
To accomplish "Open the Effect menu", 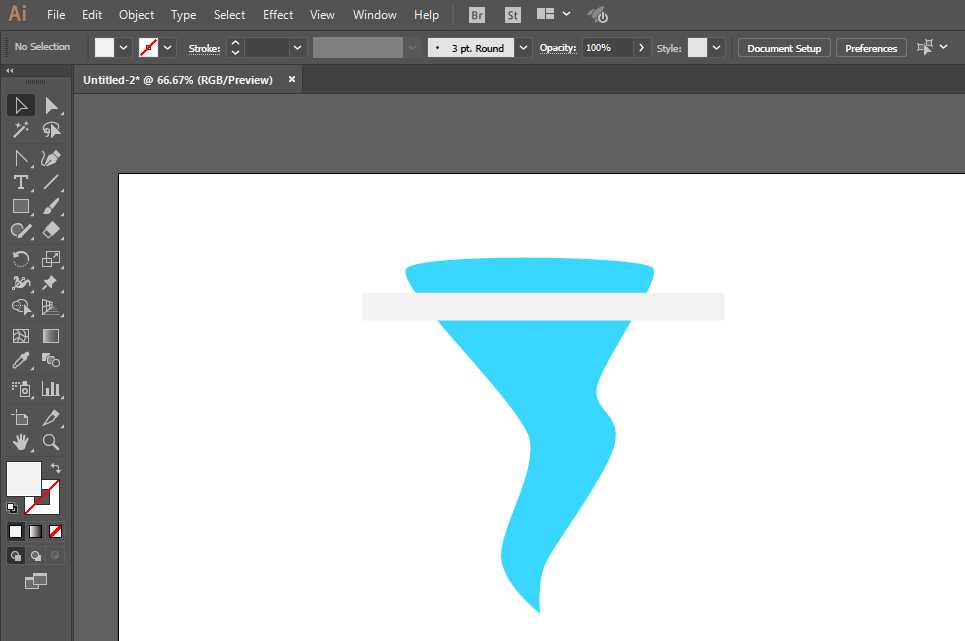I will click(278, 15).
